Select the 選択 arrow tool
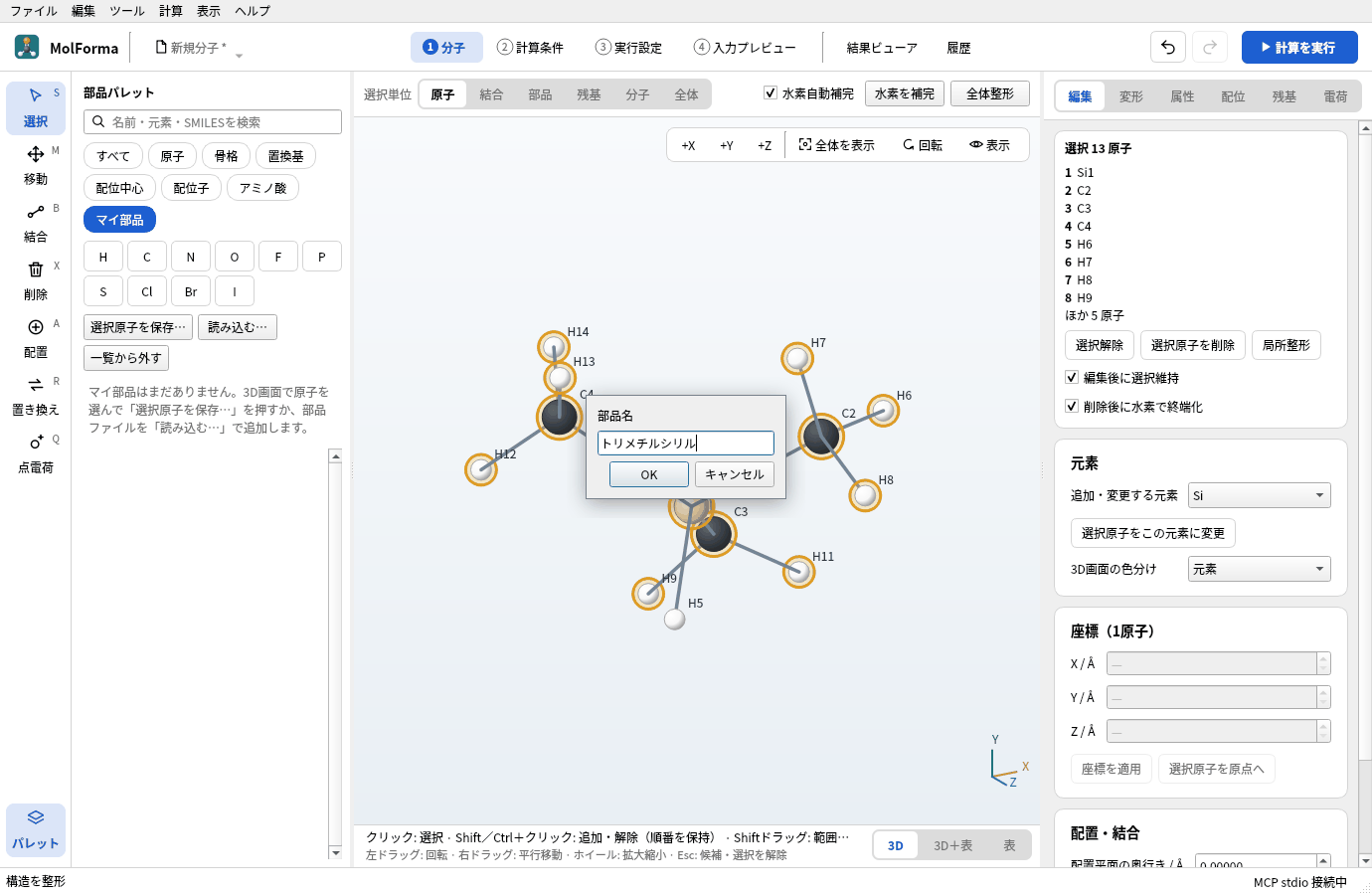Viewport: 1372px width, 895px height. click(x=36, y=107)
